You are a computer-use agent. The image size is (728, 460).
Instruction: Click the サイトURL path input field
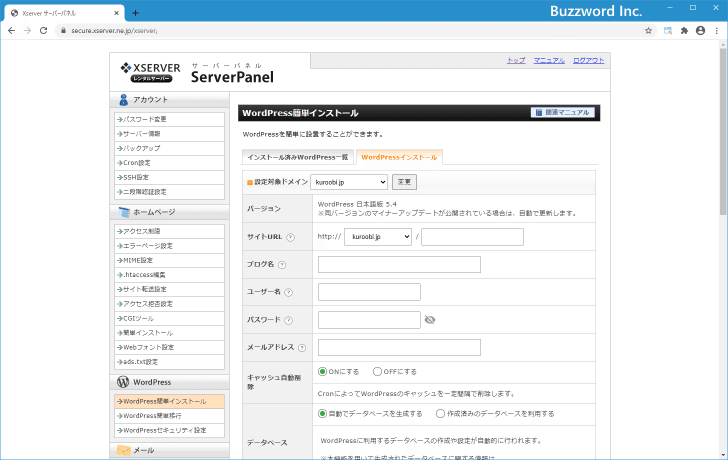pos(472,237)
